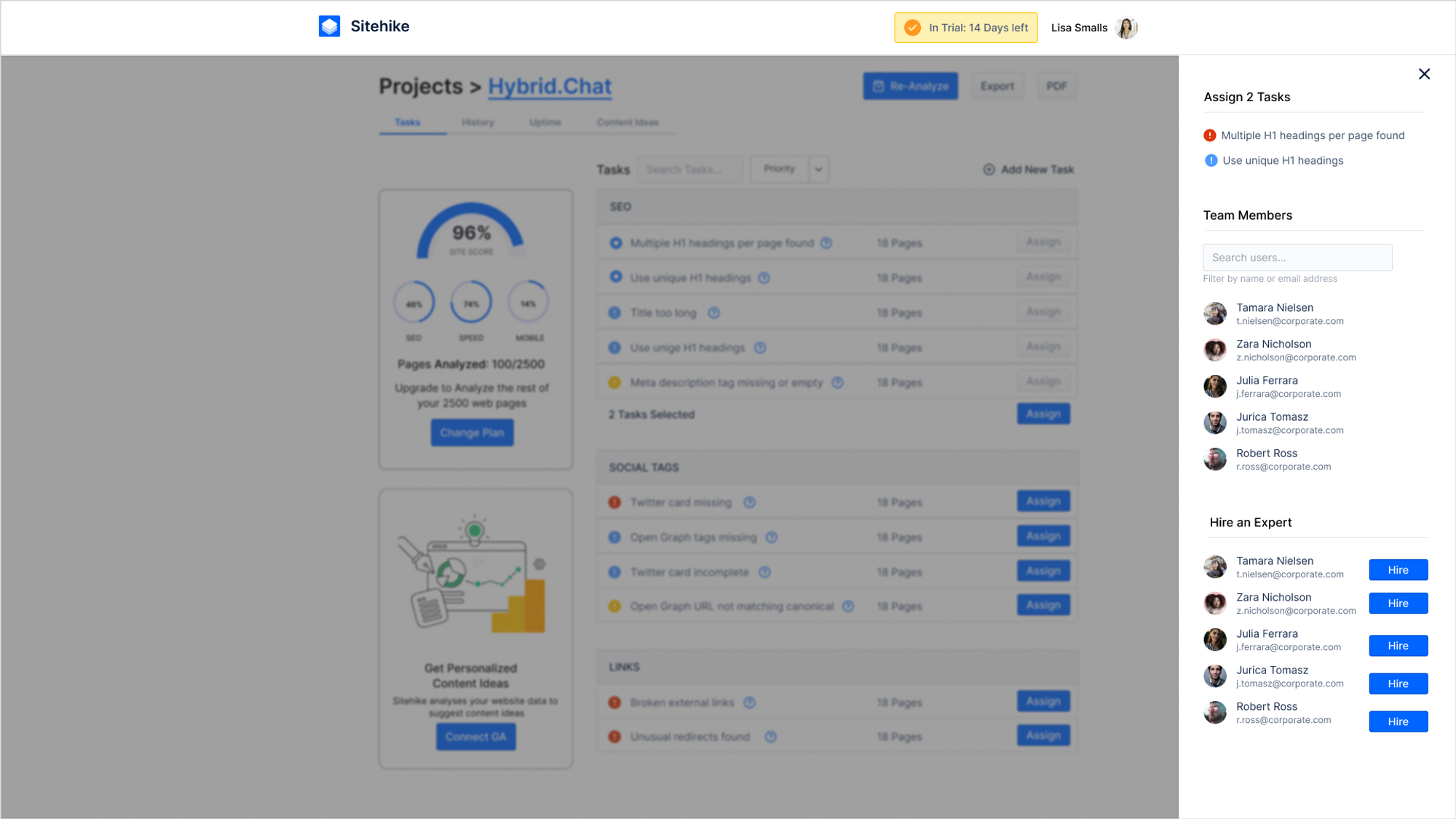Click help icon beside Twitter card missing
Screen dimensions: 1456x819
click(x=749, y=502)
